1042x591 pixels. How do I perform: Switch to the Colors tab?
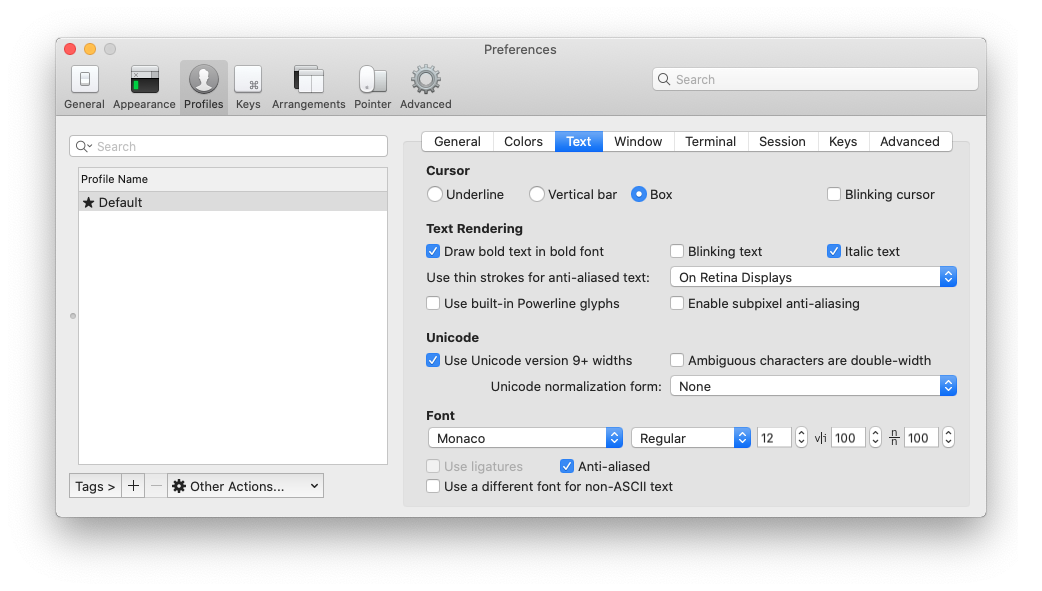click(523, 141)
